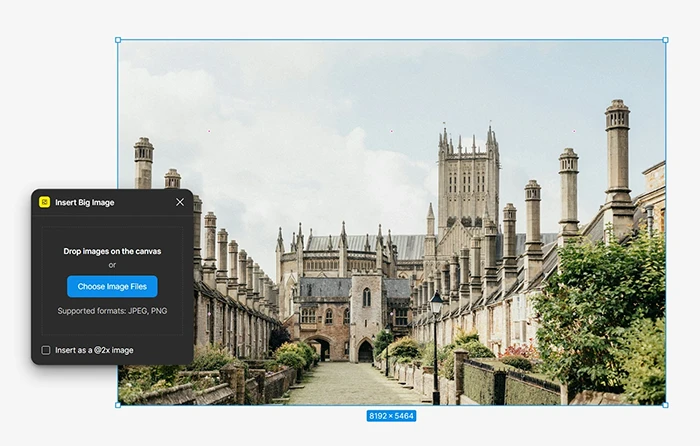Close the Insert Big Image dialog

(x=180, y=202)
